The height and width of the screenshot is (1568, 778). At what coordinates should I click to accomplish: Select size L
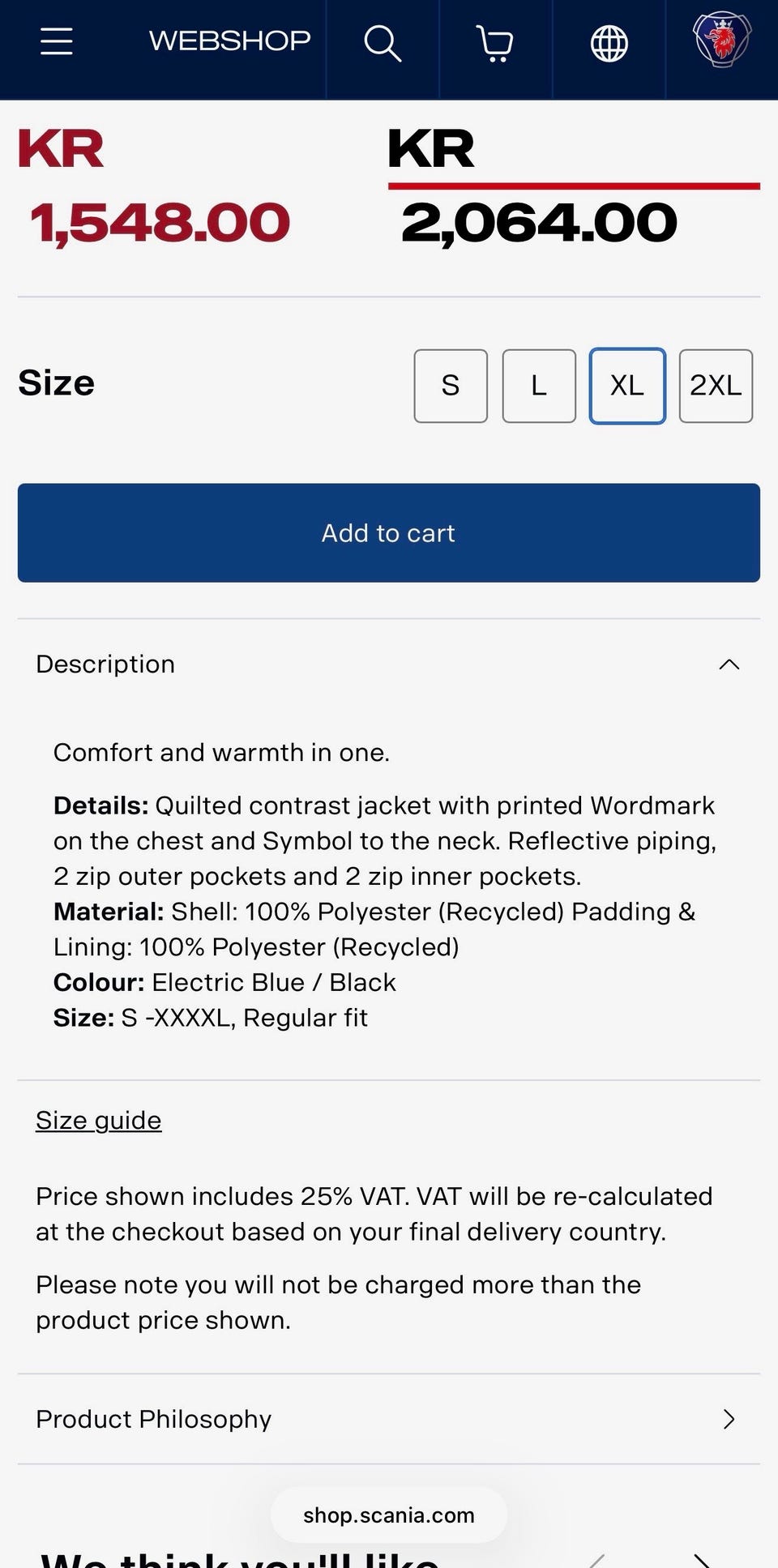point(539,386)
